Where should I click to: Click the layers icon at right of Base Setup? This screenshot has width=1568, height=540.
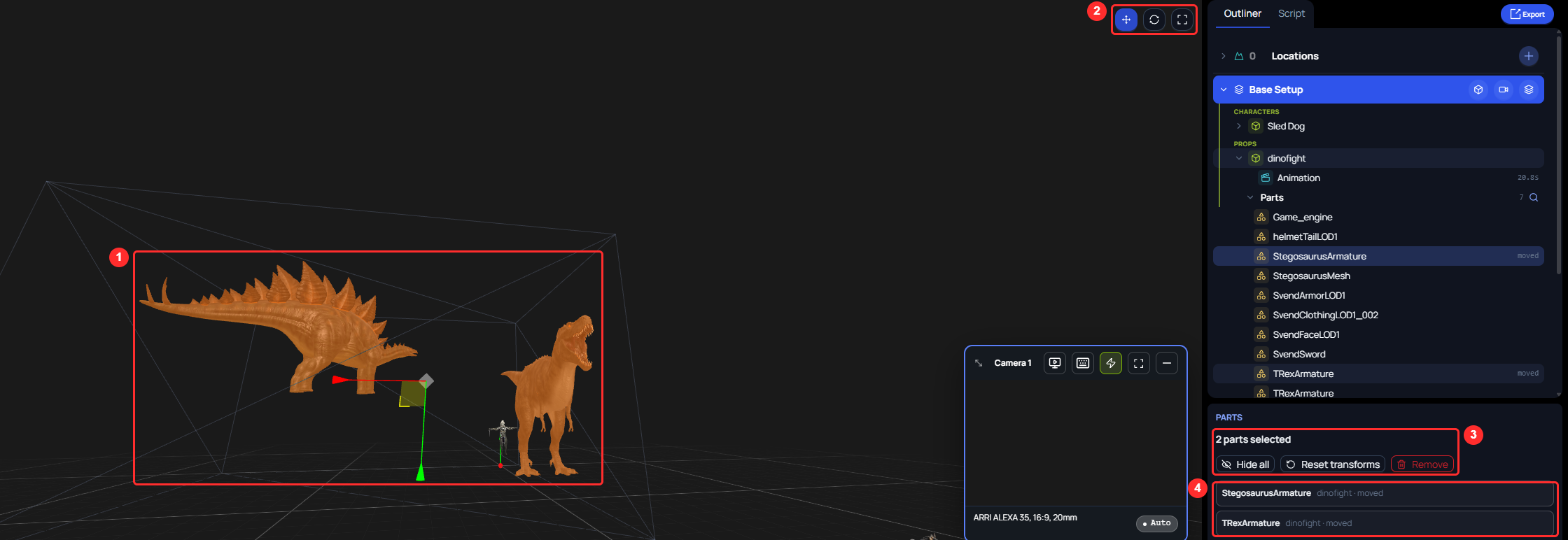click(1529, 90)
